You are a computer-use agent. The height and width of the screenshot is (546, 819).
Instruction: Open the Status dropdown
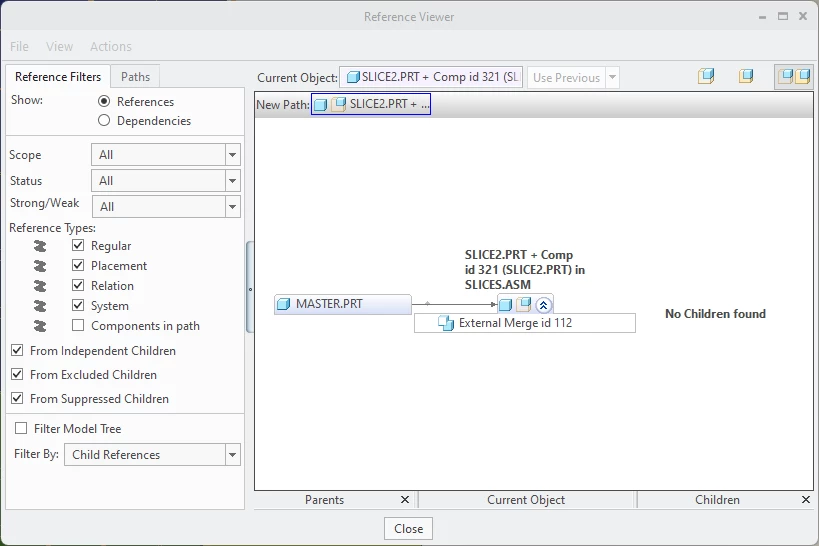232,181
